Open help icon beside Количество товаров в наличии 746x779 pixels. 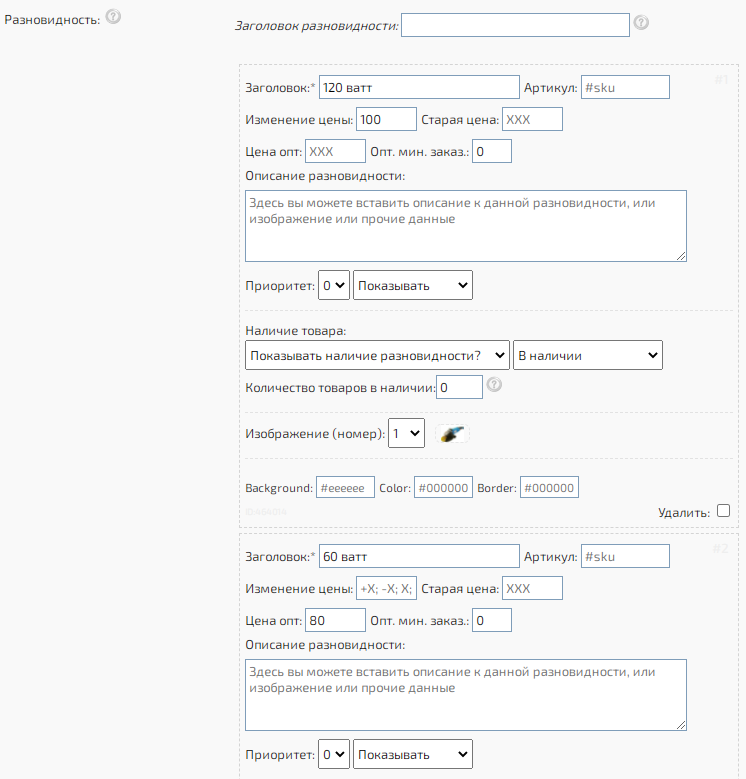(493, 386)
